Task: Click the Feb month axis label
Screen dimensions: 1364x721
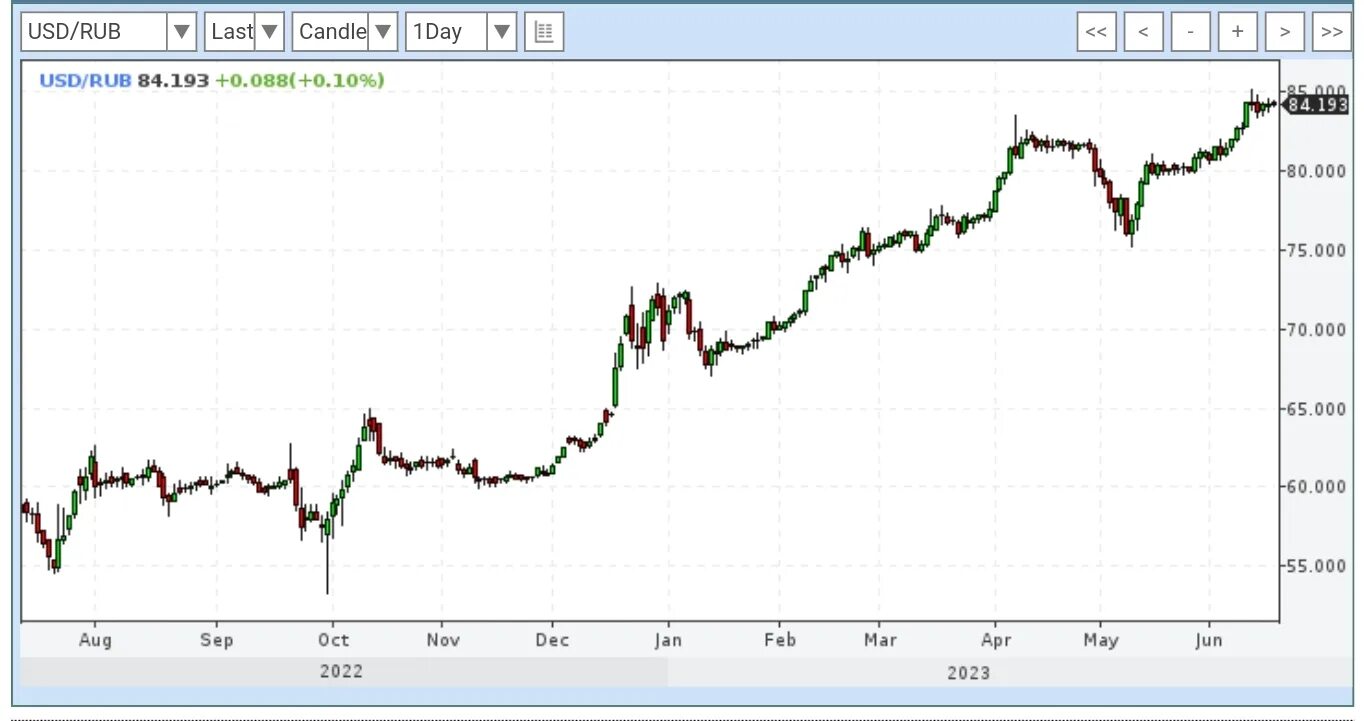Action: pos(780,640)
